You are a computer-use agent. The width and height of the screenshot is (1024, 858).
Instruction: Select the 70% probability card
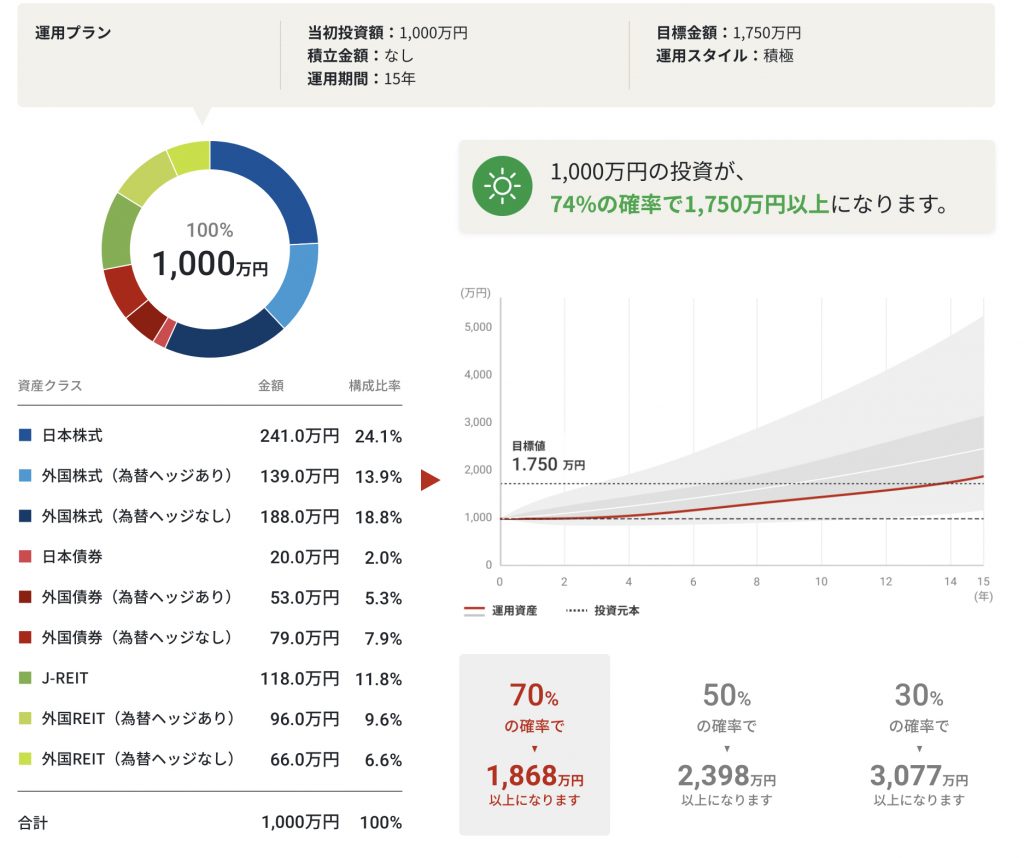[534, 744]
